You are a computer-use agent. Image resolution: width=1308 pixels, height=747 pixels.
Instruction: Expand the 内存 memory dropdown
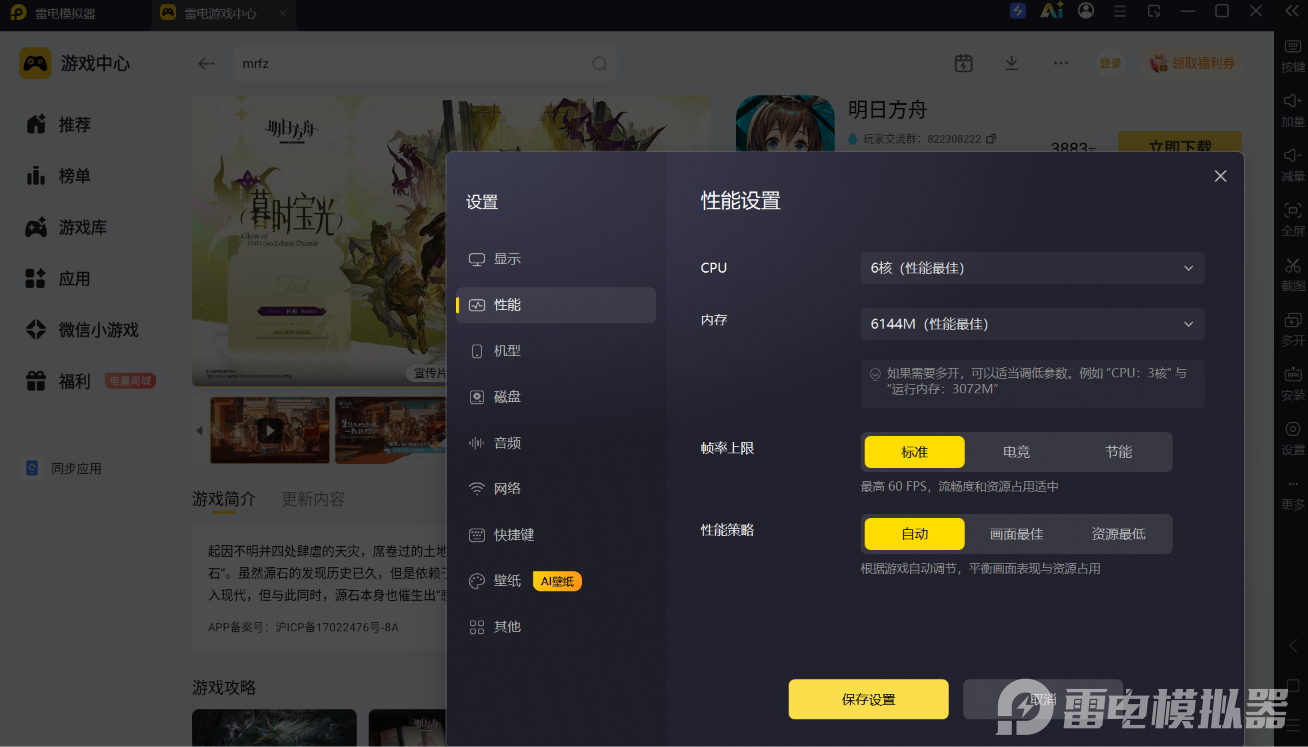pyautogui.click(x=1032, y=324)
